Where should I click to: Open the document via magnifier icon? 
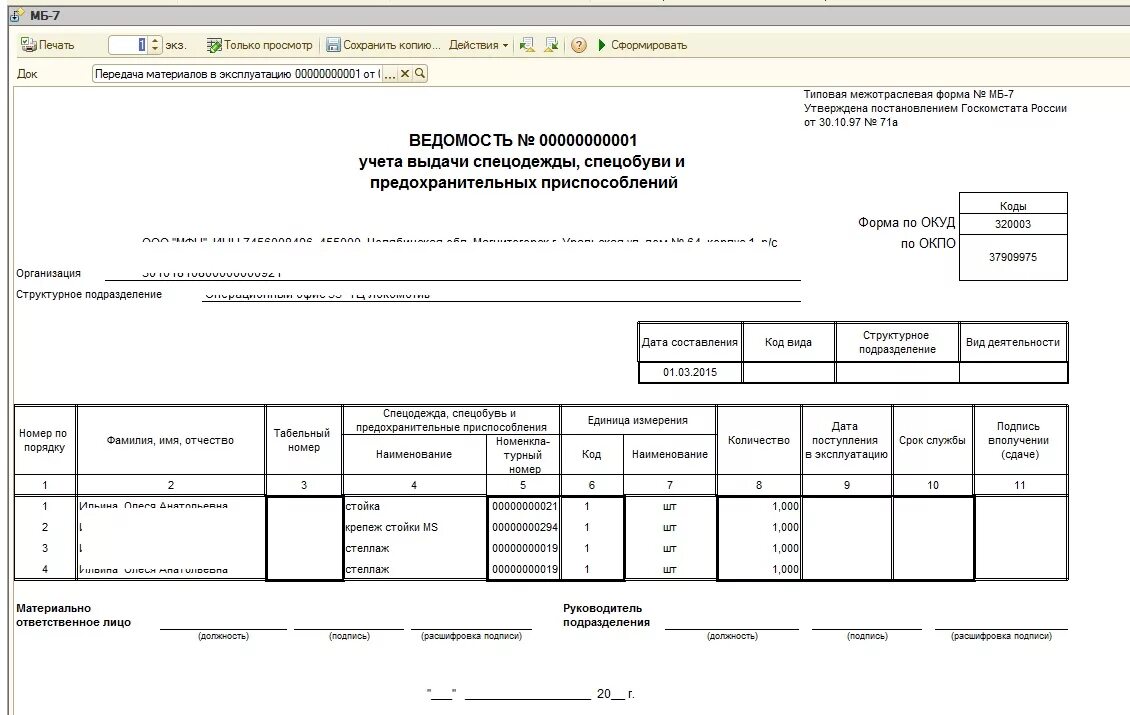(x=420, y=74)
